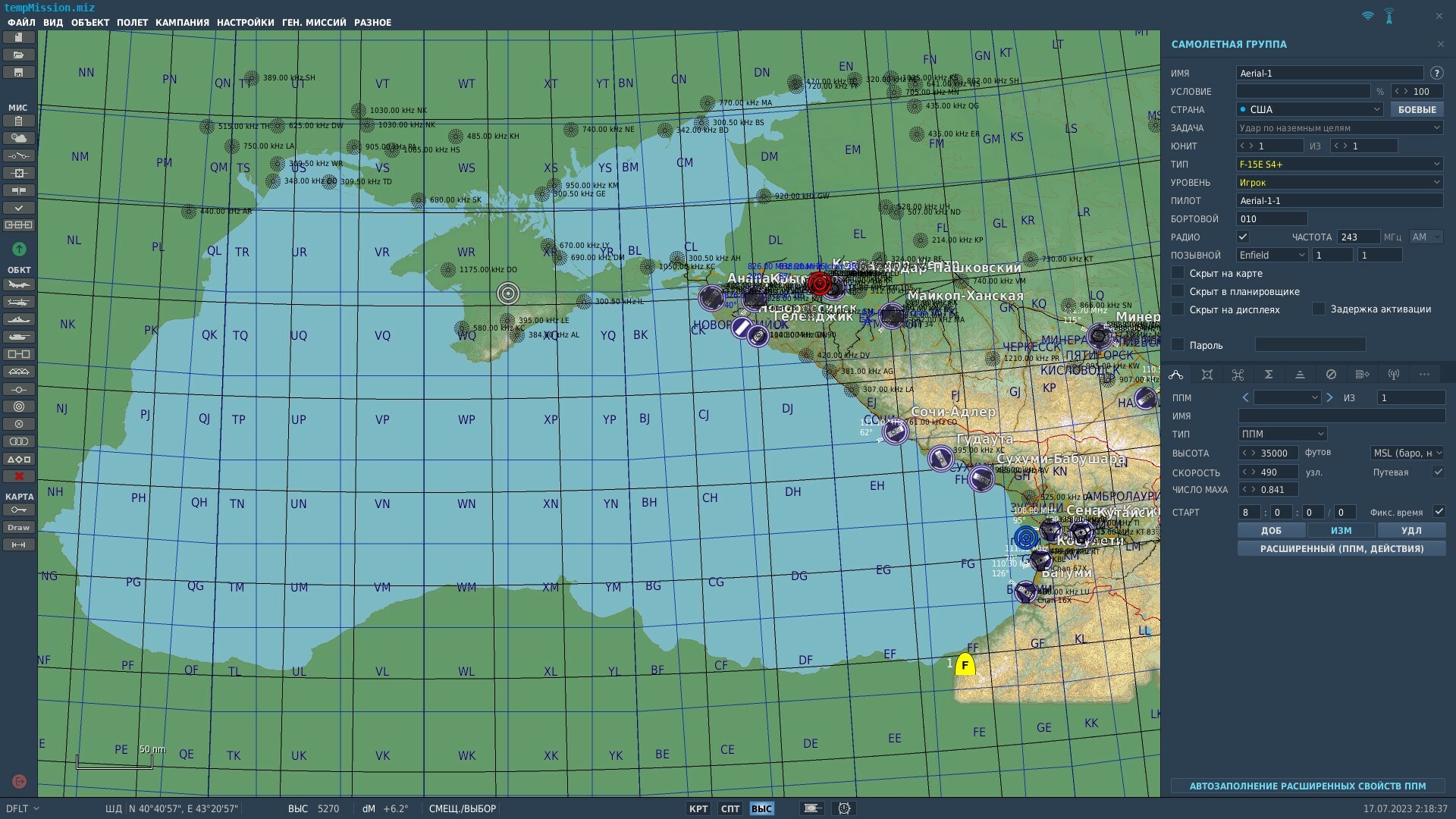Select the ship group placement tool
Image resolution: width=1456 pixels, height=819 pixels.
(x=19, y=320)
